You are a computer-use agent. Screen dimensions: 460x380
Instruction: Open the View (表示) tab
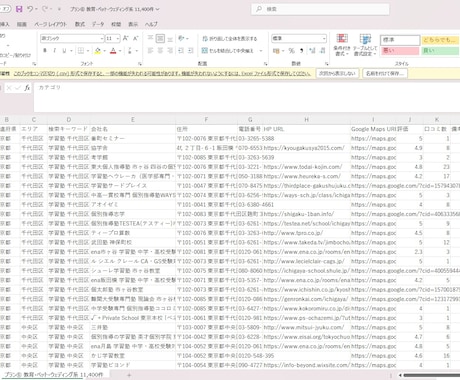pyautogui.click(x=133, y=24)
